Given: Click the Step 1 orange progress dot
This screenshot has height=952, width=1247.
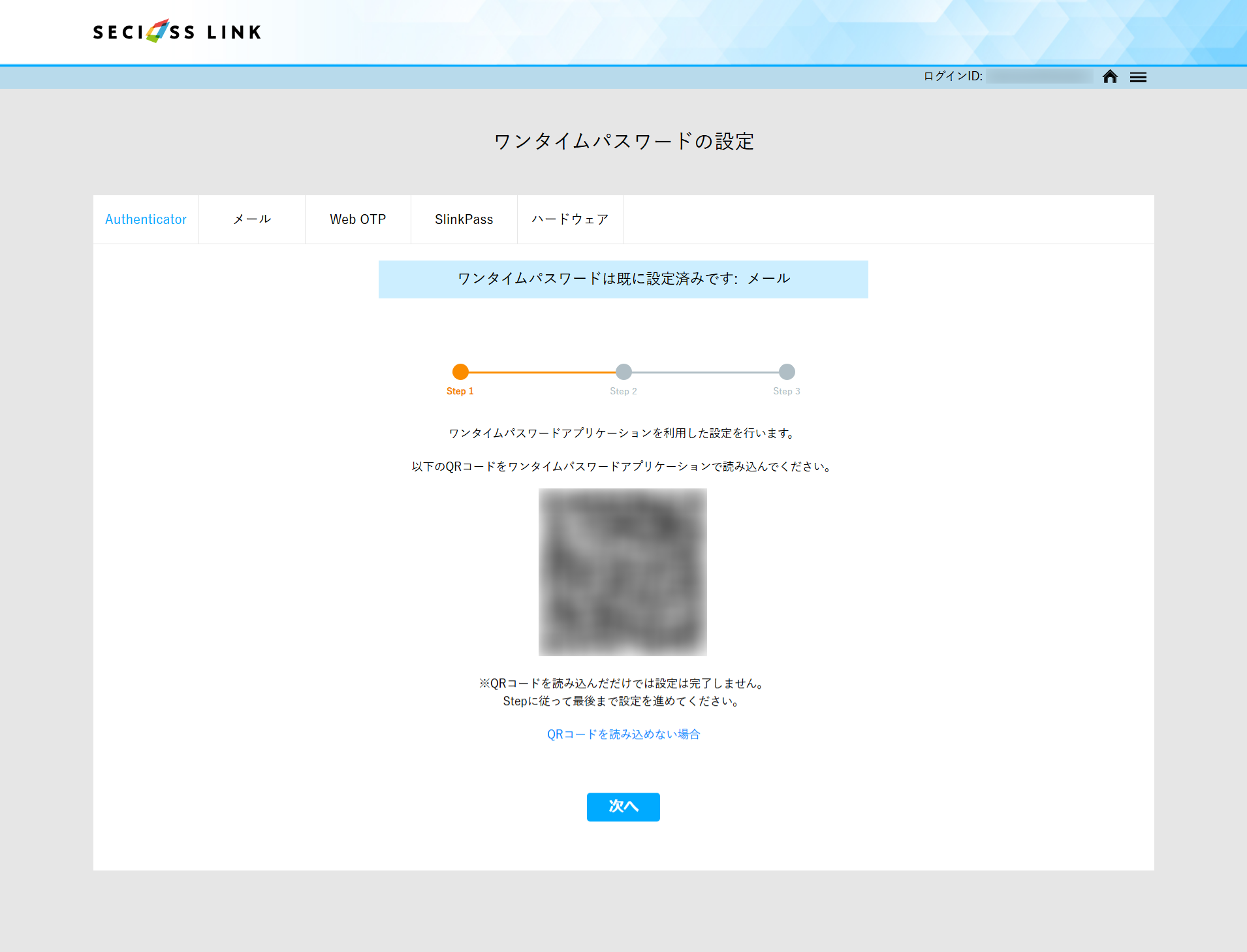Looking at the screenshot, I should (460, 372).
